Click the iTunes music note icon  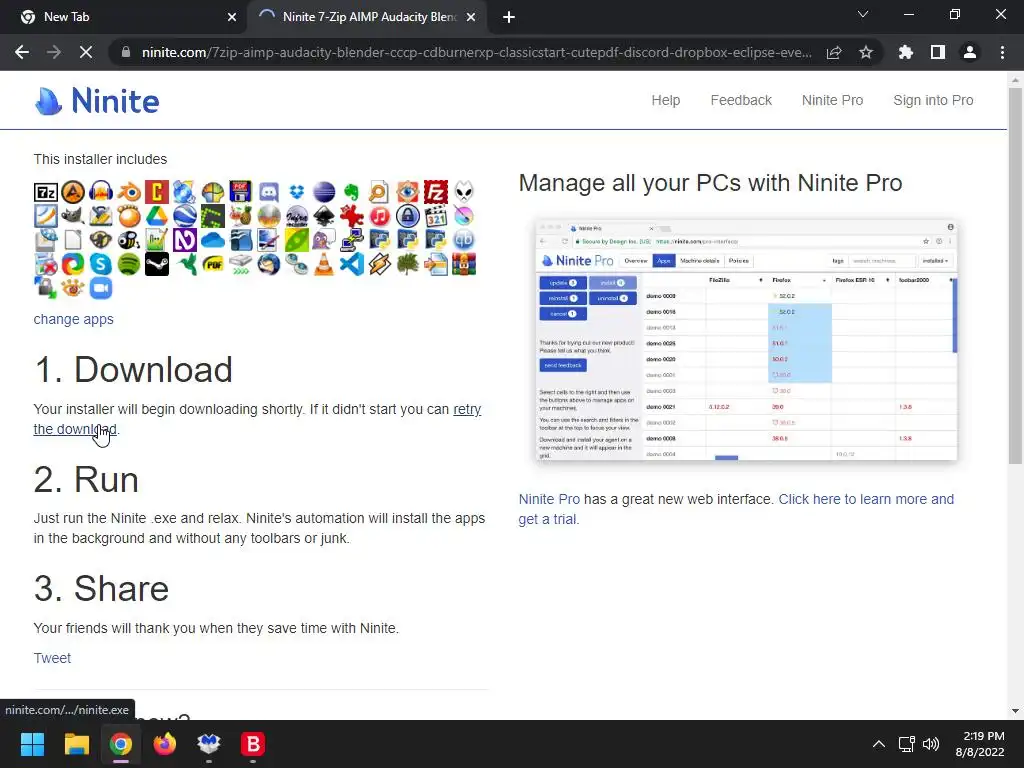click(x=380, y=216)
